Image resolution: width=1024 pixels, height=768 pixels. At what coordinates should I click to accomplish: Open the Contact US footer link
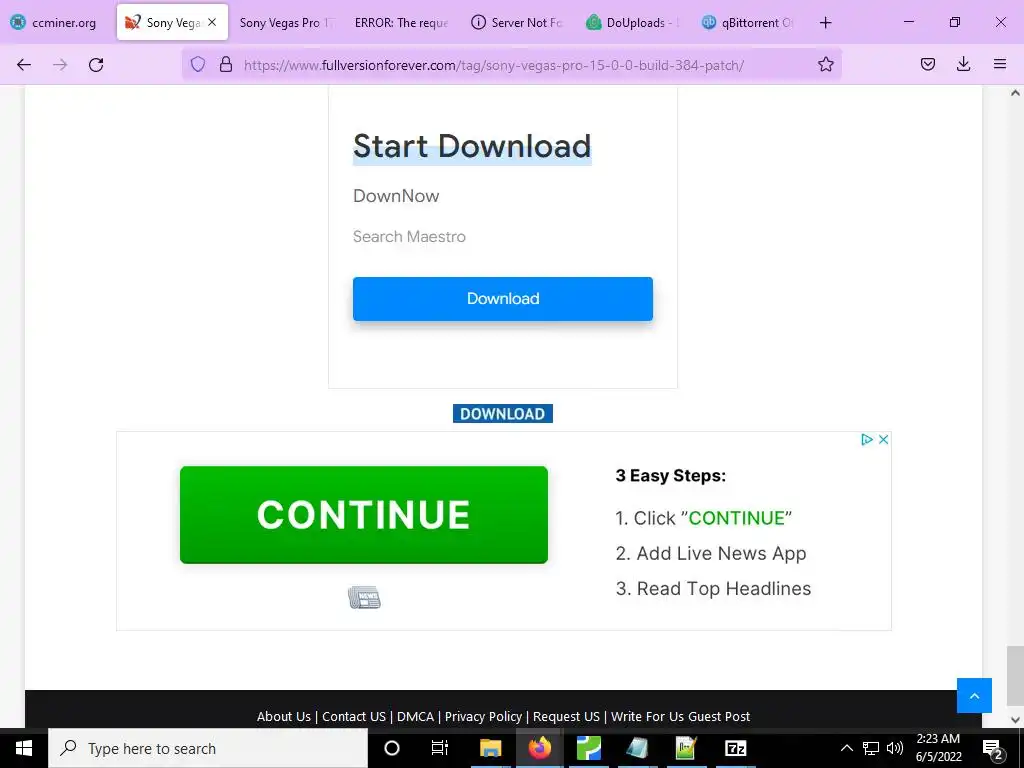(354, 716)
